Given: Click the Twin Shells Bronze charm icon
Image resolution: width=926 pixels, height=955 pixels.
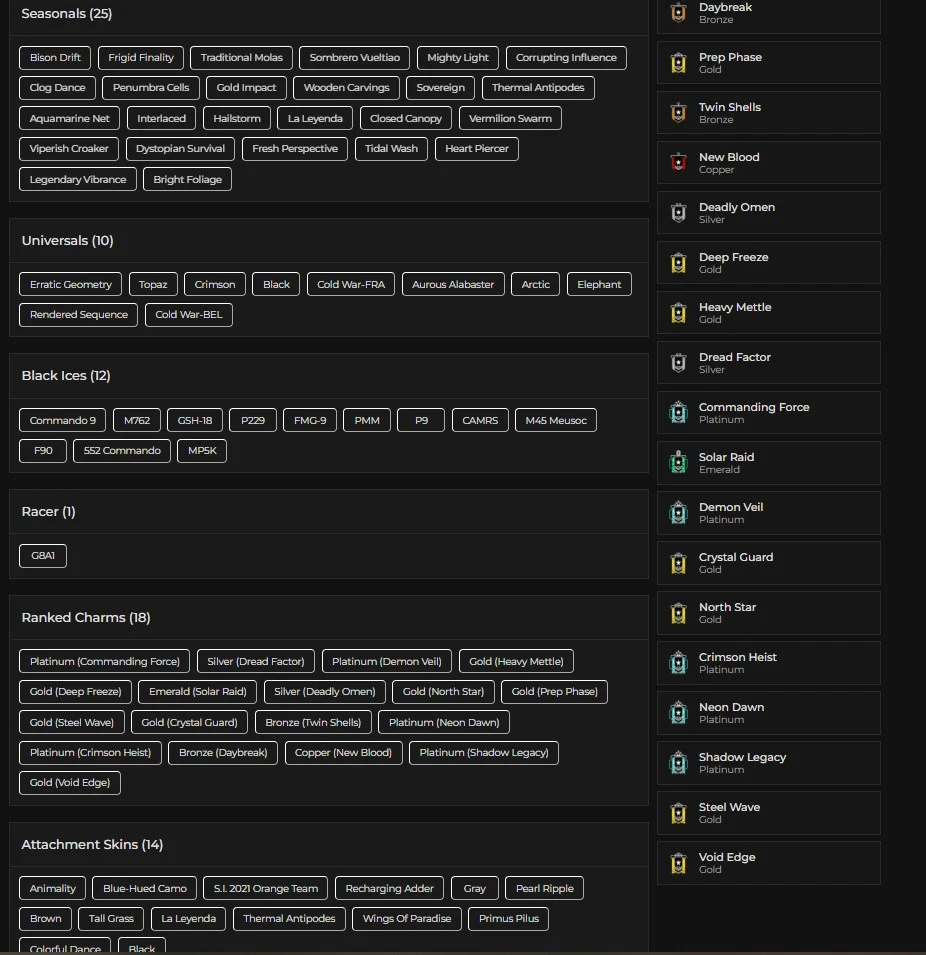Looking at the screenshot, I should [679, 112].
